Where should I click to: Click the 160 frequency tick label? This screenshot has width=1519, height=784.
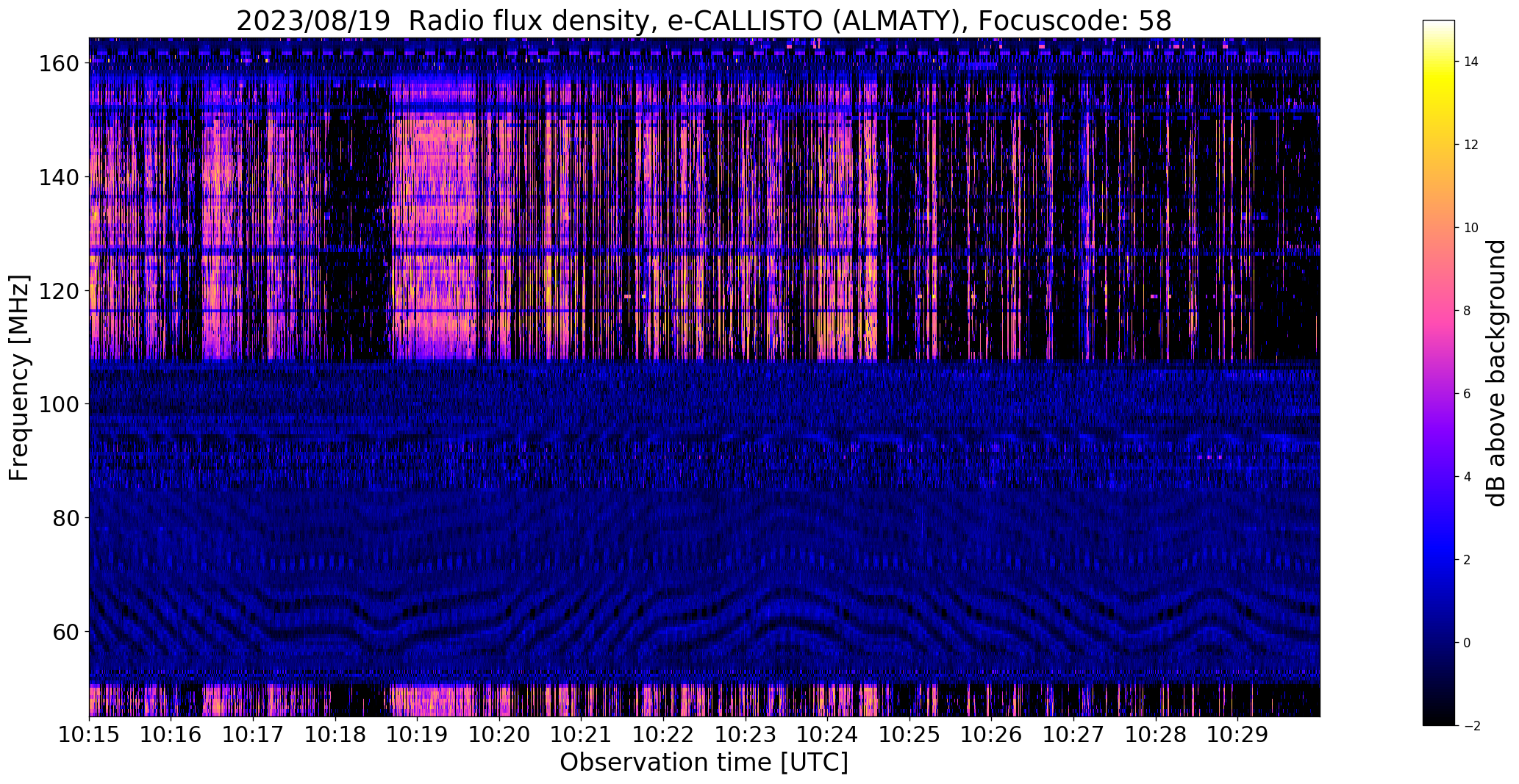point(59,63)
